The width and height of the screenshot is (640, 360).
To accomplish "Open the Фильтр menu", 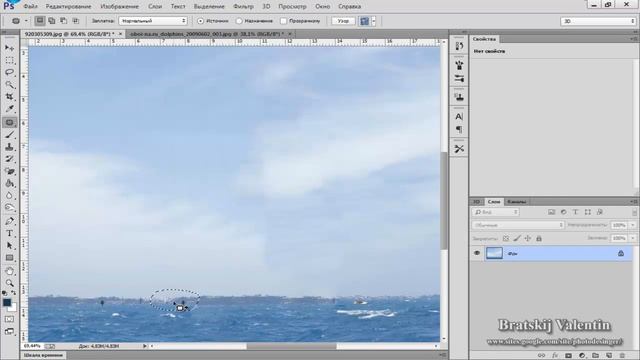I will click(x=243, y=7).
